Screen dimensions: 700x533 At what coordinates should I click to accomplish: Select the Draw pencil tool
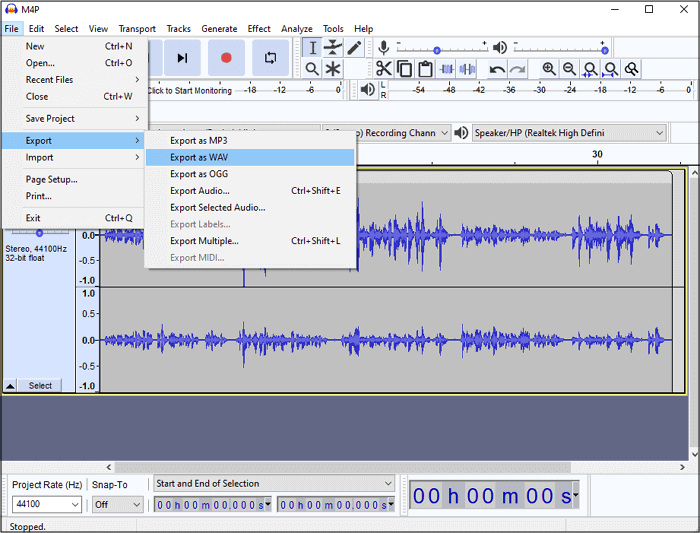point(354,48)
